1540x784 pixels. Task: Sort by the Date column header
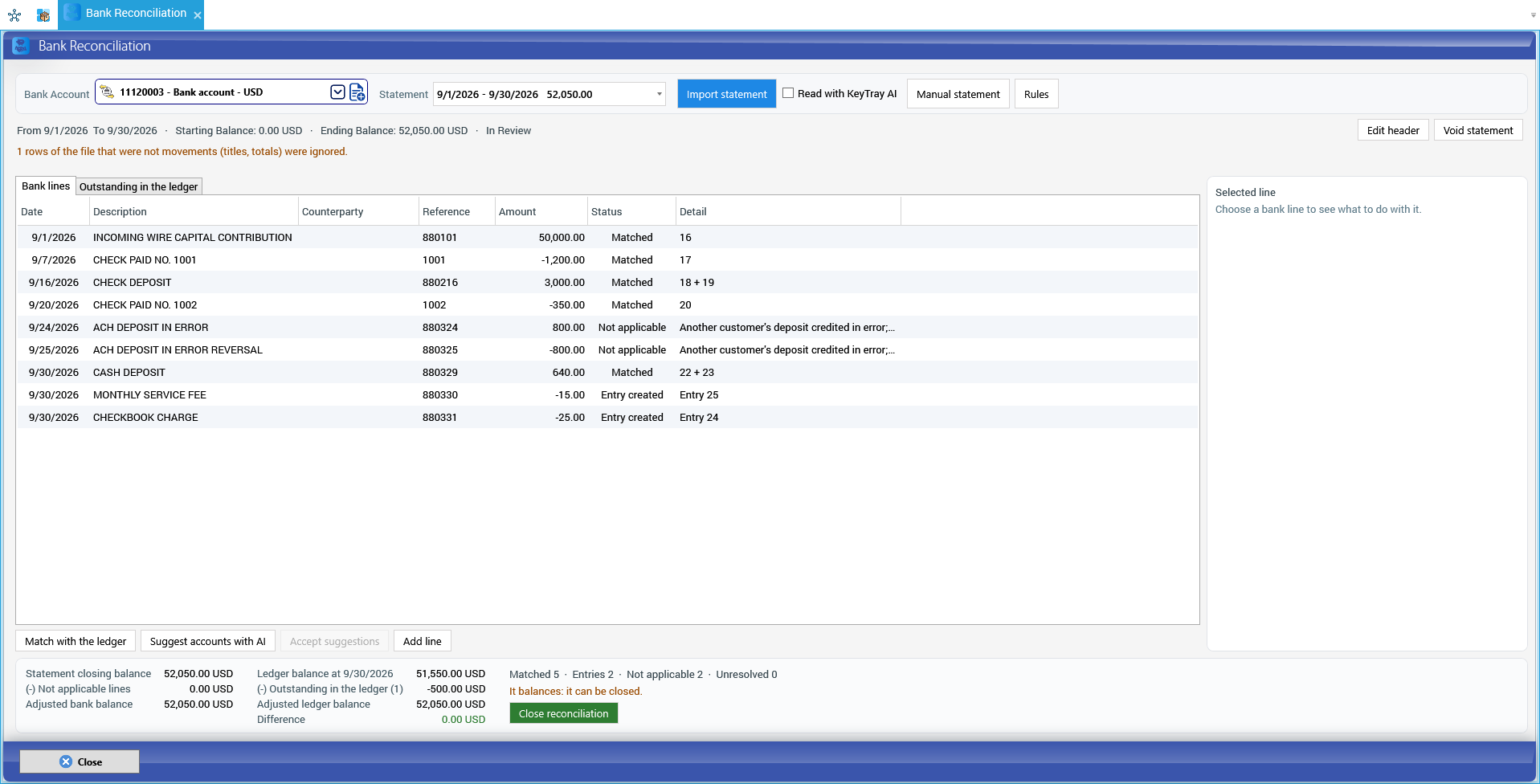[x=53, y=211]
